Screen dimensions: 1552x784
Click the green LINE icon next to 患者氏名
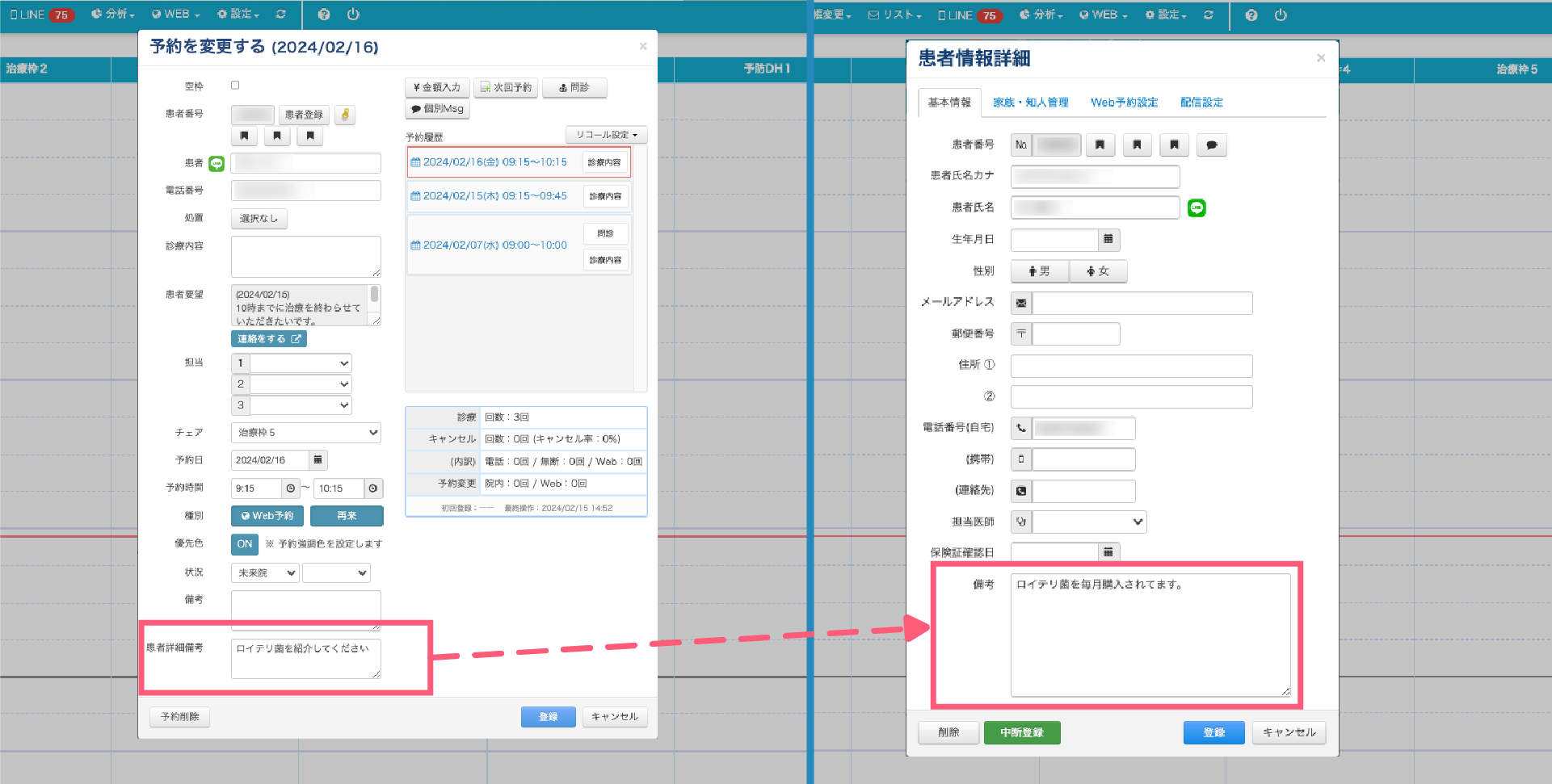click(x=1197, y=208)
